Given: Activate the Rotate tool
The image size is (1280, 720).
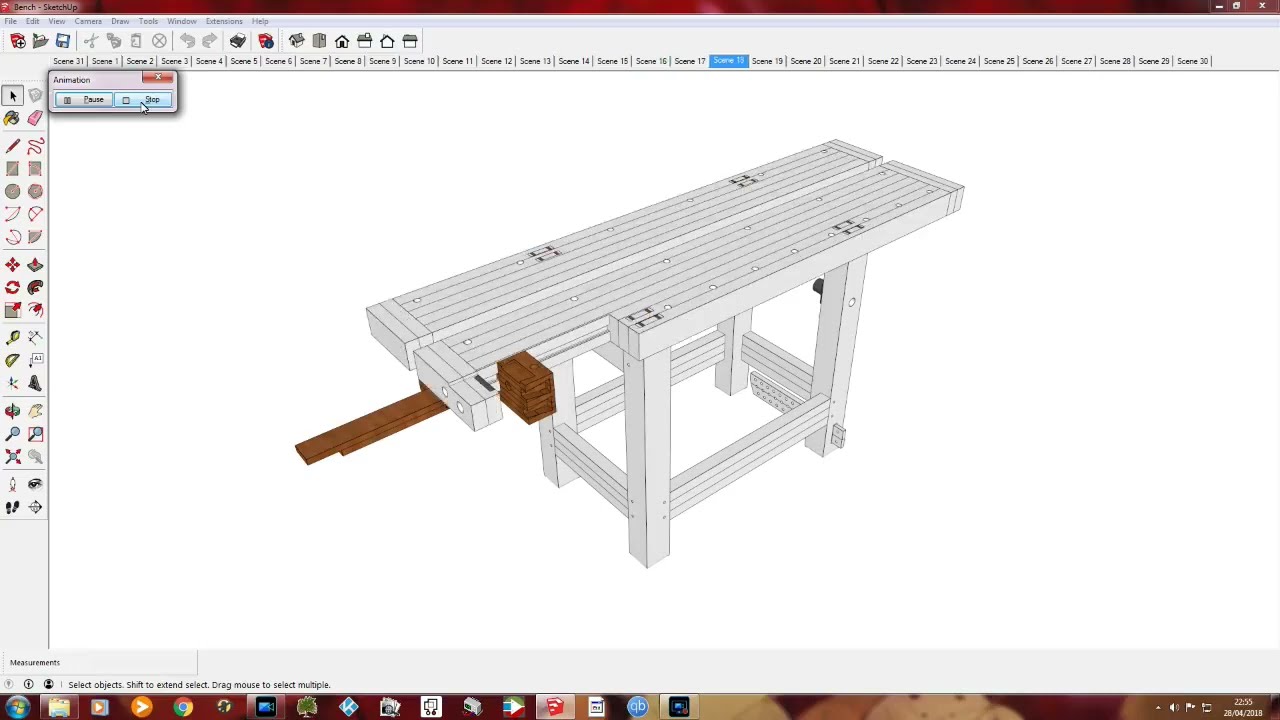Looking at the screenshot, I should coord(13,287).
